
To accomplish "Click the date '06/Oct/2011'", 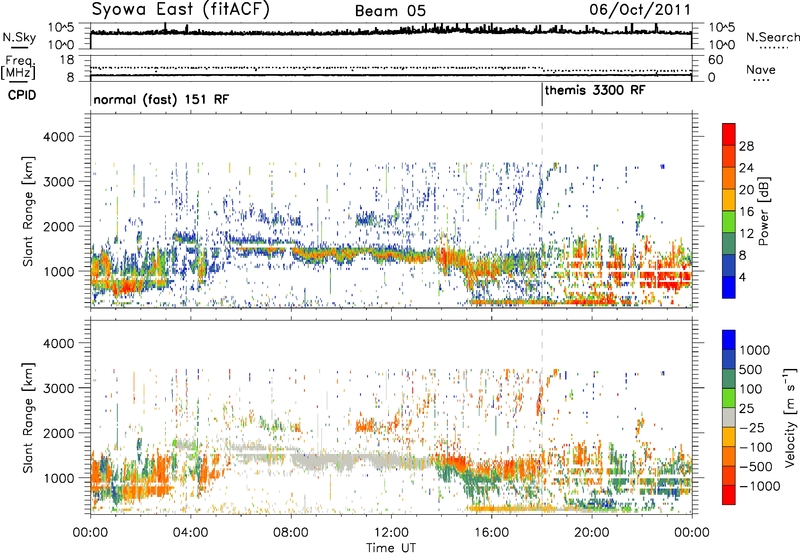I will coord(640,10).
